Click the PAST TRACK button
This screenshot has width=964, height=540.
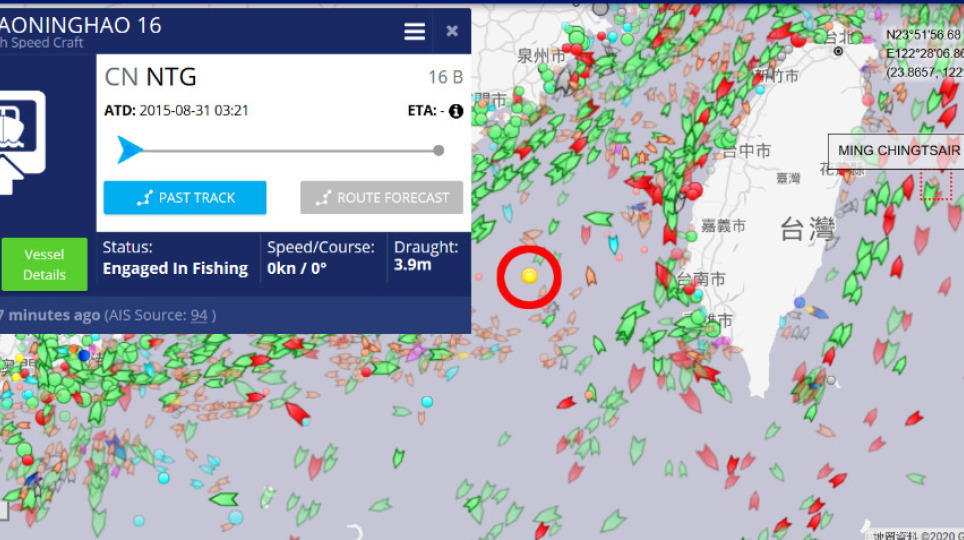point(184,197)
